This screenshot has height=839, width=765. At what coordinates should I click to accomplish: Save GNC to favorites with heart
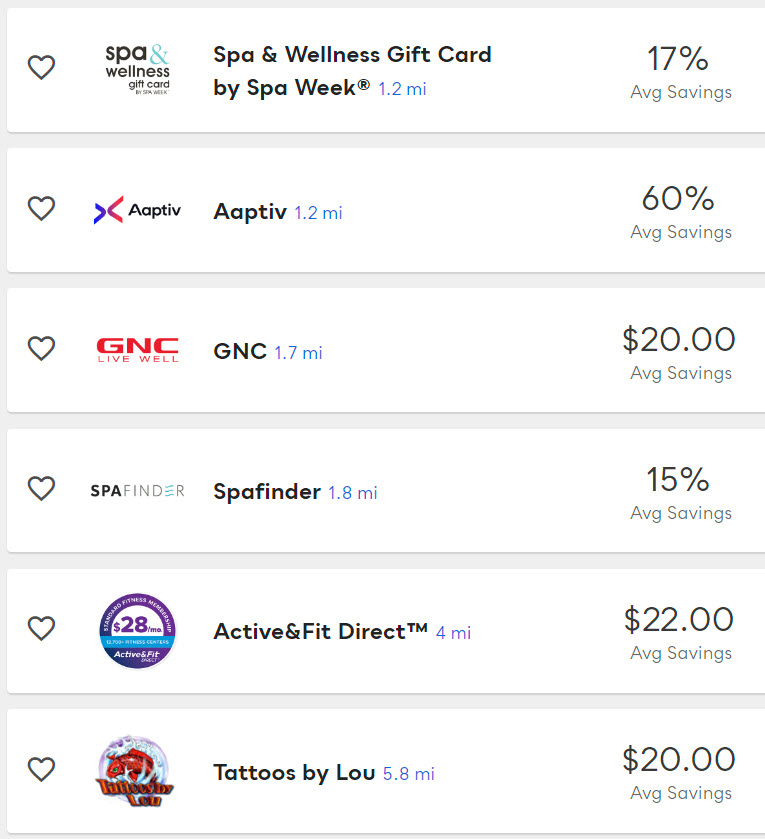coord(41,348)
